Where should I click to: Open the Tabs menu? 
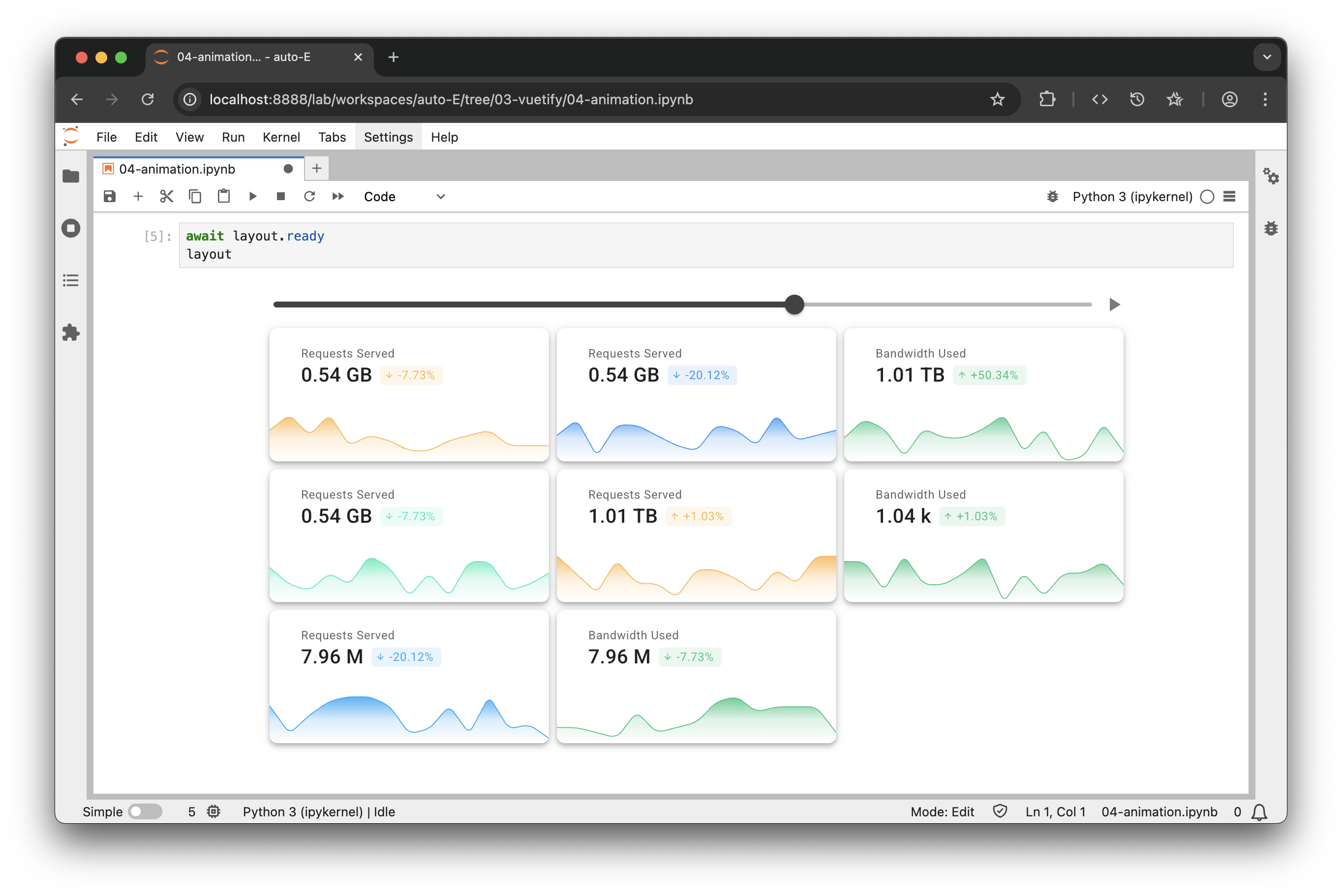click(332, 137)
